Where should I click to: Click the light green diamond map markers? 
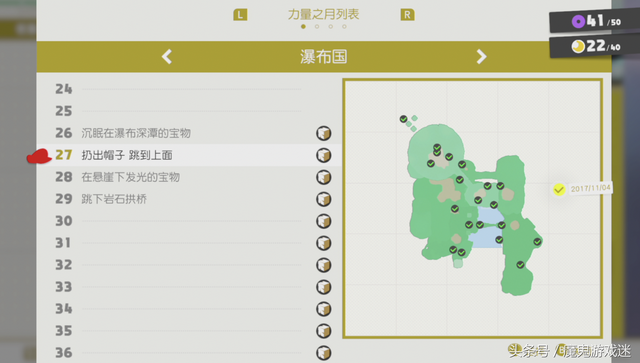tap(412, 123)
